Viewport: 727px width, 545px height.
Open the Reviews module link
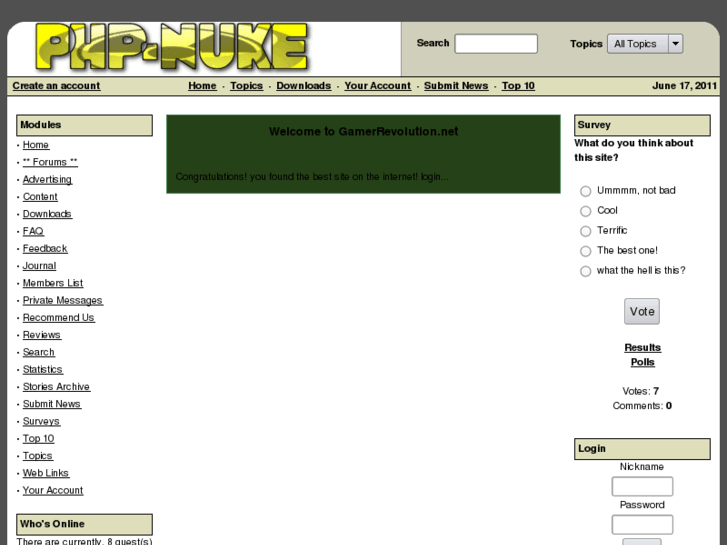click(42, 335)
